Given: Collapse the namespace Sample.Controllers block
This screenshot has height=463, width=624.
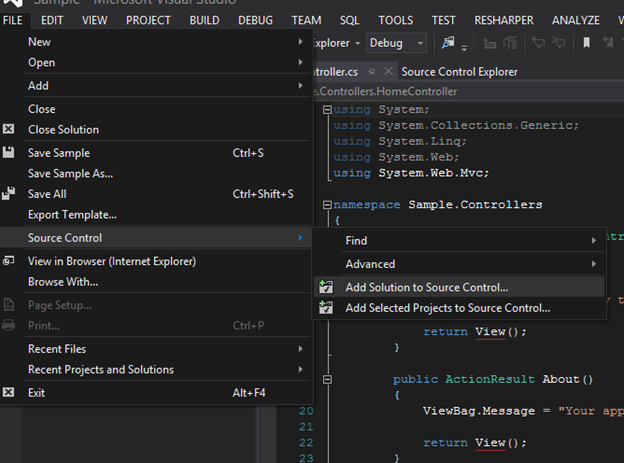Looking at the screenshot, I should click(327, 205).
